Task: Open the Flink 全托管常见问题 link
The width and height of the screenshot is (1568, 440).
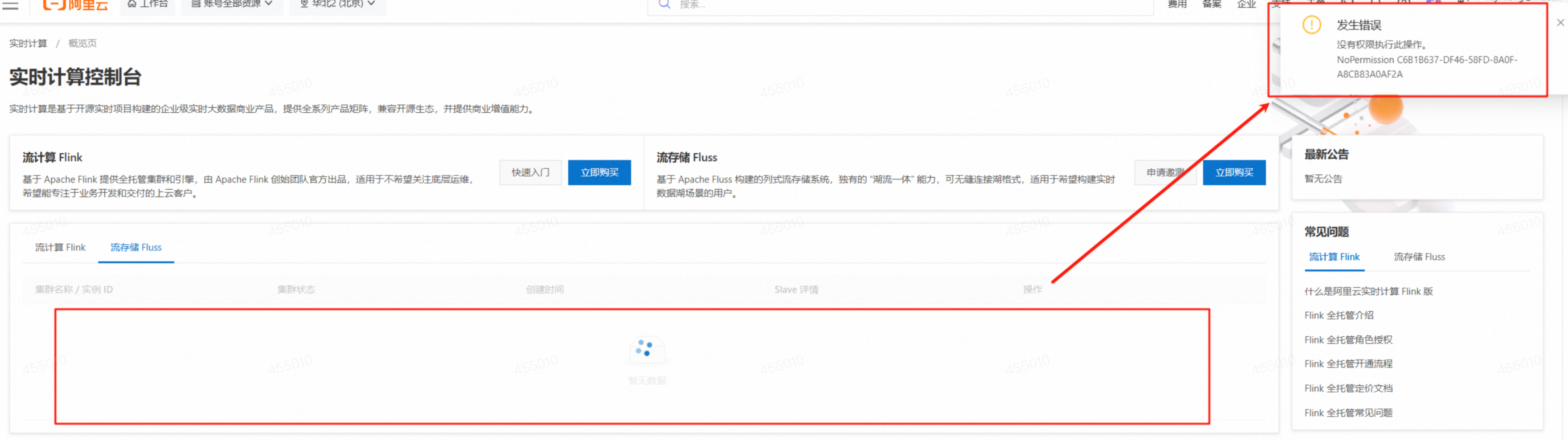Action: (x=1348, y=413)
